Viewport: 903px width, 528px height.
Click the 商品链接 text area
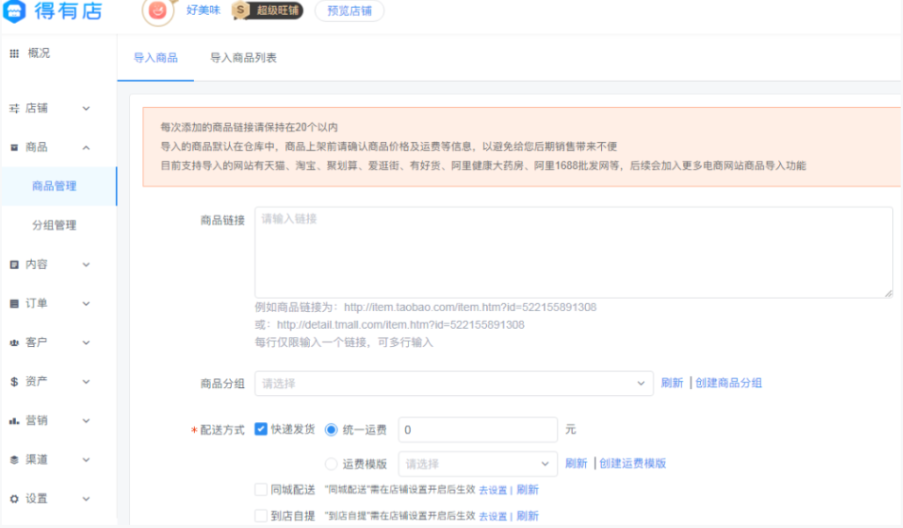click(x=573, y=252)
